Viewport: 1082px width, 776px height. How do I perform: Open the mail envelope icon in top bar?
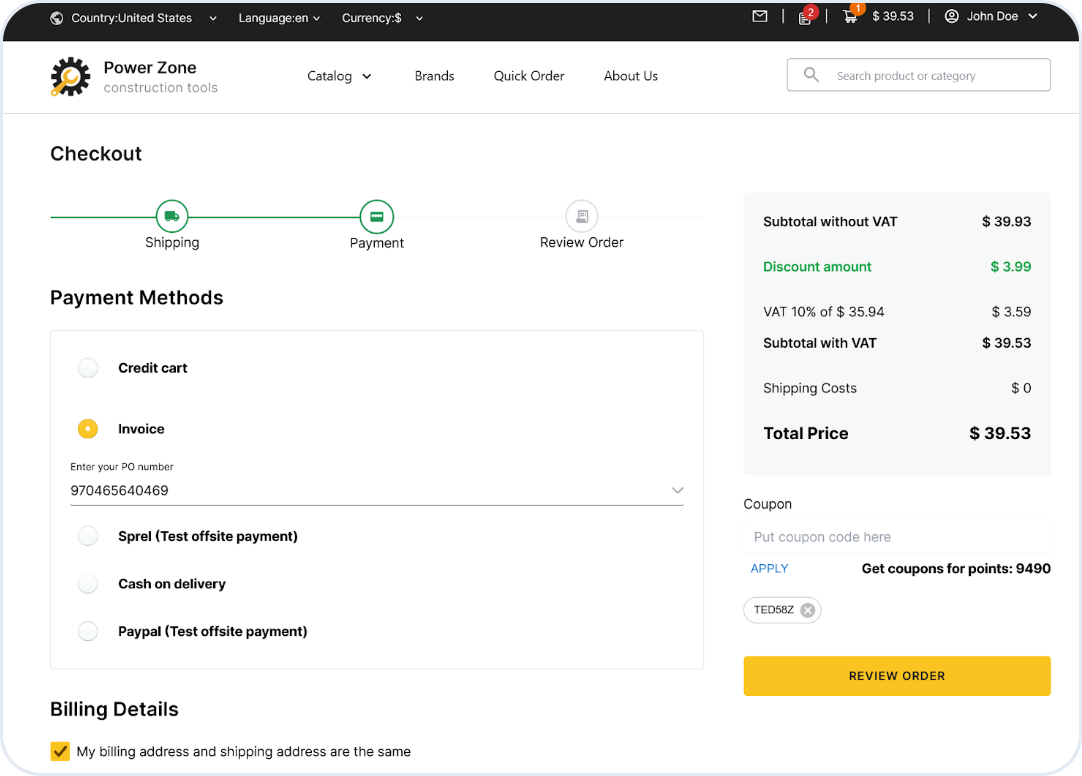(x=760, y=16)
